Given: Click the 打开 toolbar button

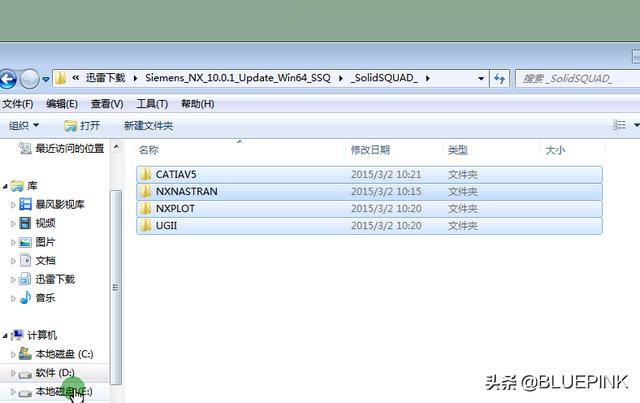Looking at the screenshot, I should click(82, 125).
